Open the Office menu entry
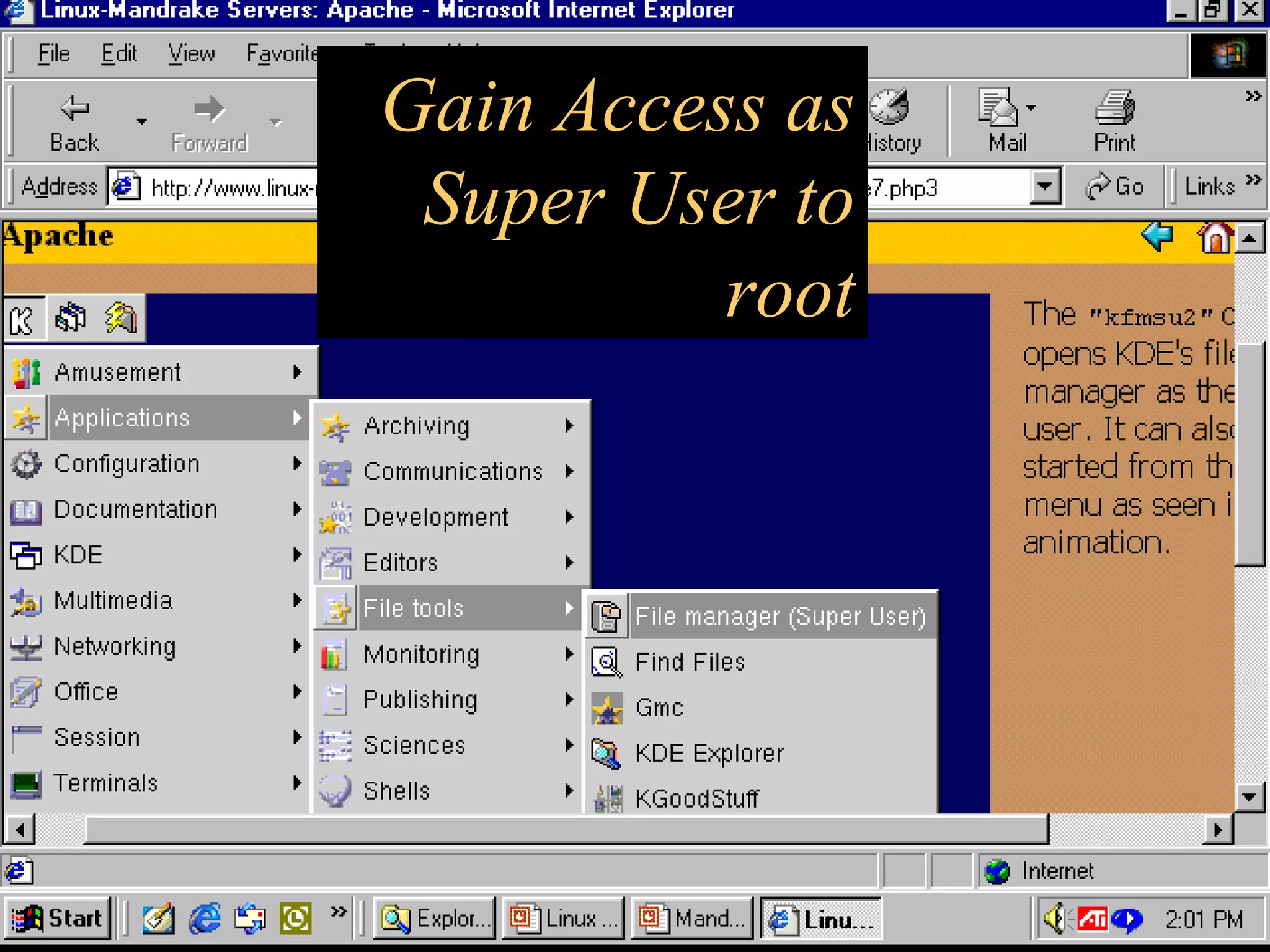Viewport: 1270px width, 952px height. pyautogui.click(x=158, y=692)
